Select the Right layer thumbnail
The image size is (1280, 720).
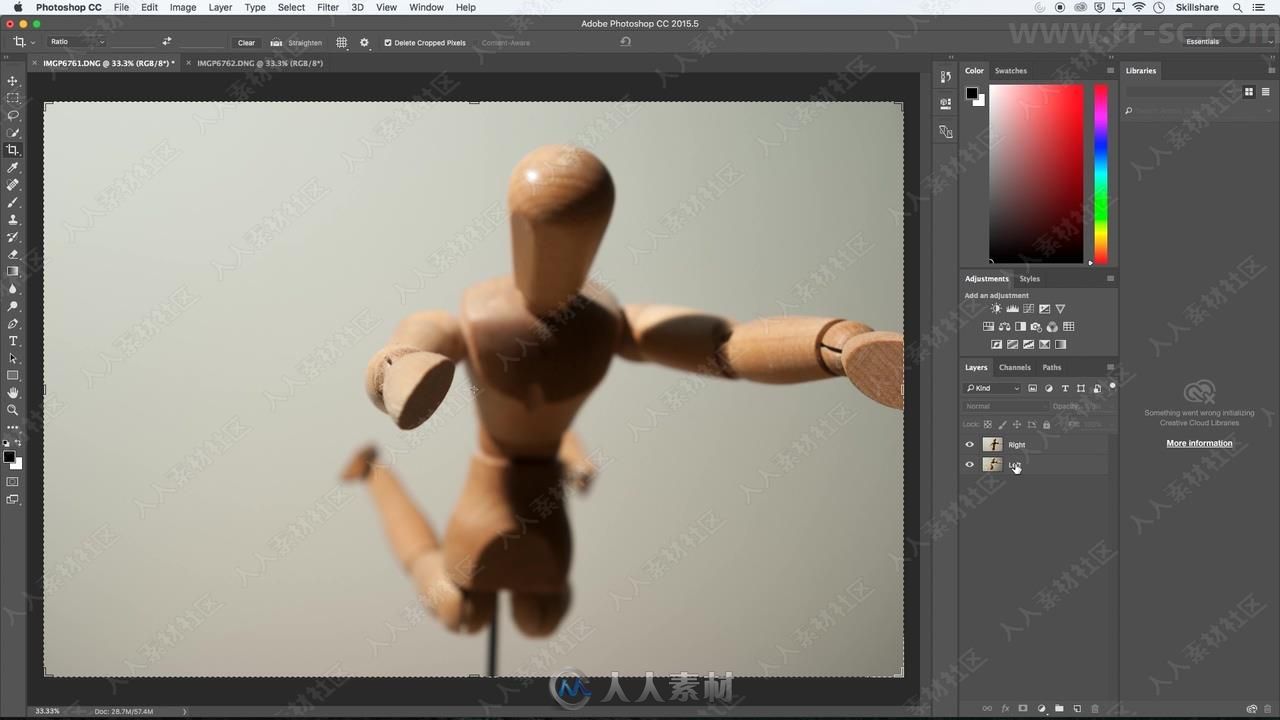click(992, 445)
